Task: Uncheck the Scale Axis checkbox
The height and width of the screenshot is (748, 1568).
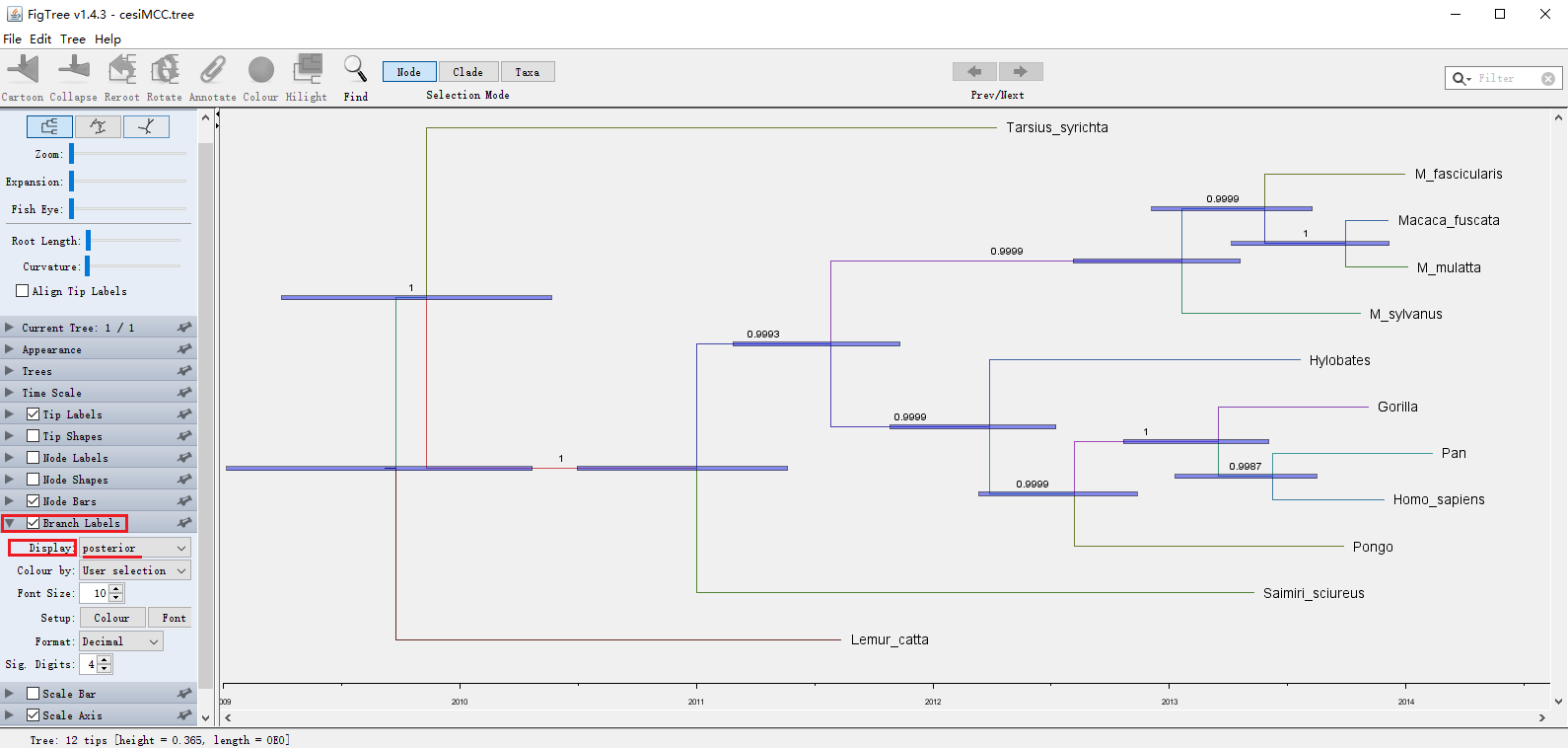Action: [34, 715]
